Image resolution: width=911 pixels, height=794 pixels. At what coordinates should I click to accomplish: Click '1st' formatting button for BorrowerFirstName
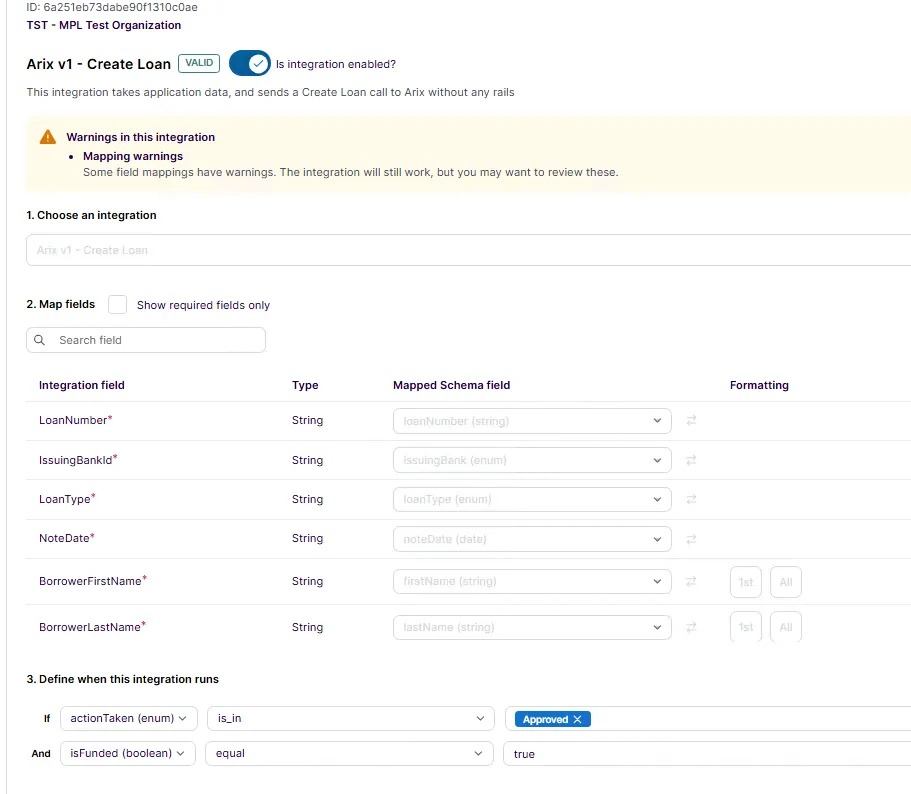(x=745, y=581)
